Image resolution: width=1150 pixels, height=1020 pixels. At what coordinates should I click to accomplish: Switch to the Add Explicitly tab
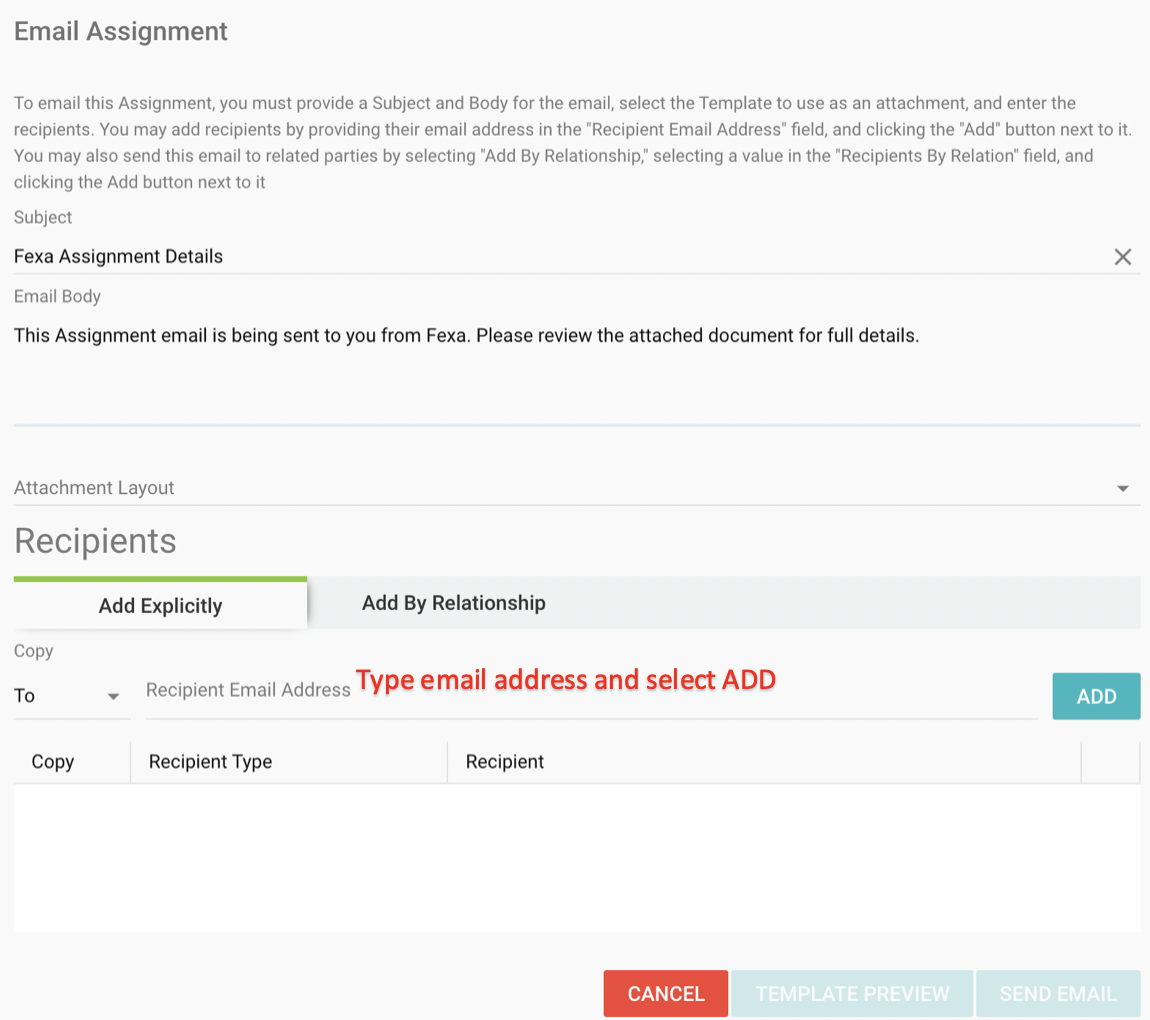tap(160, 605)
